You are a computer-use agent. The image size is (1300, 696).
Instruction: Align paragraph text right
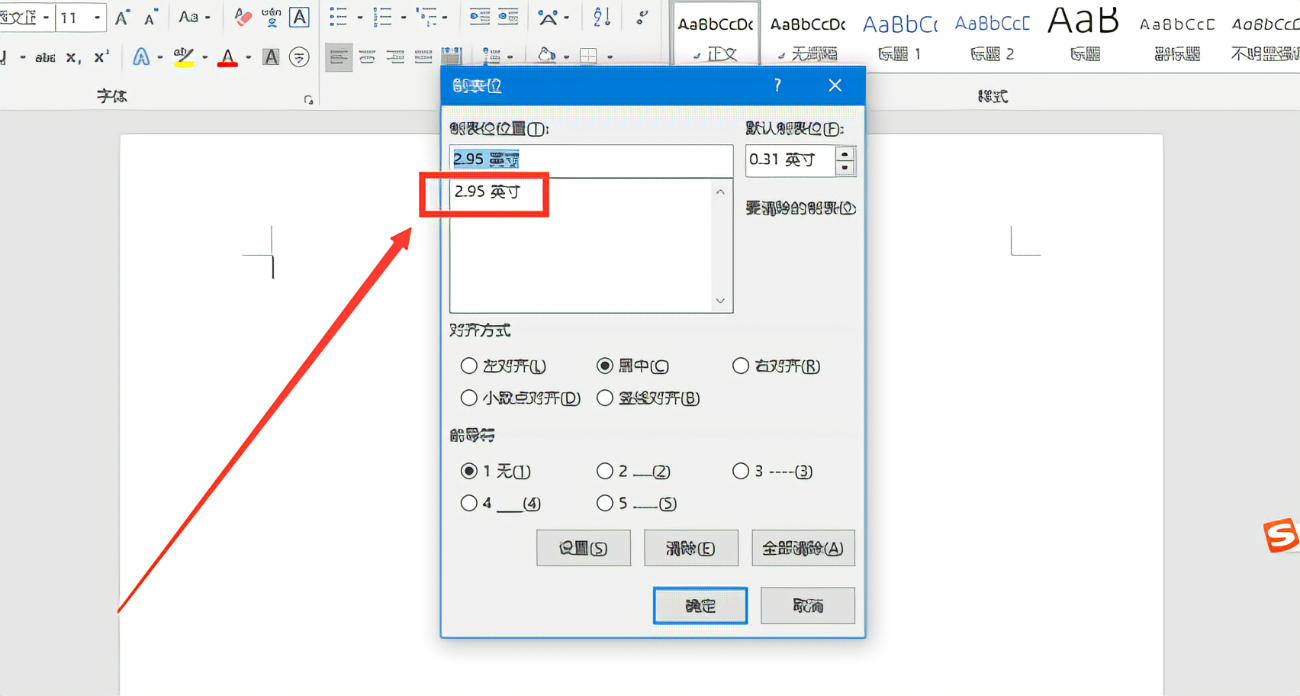[x=395, y=57]
